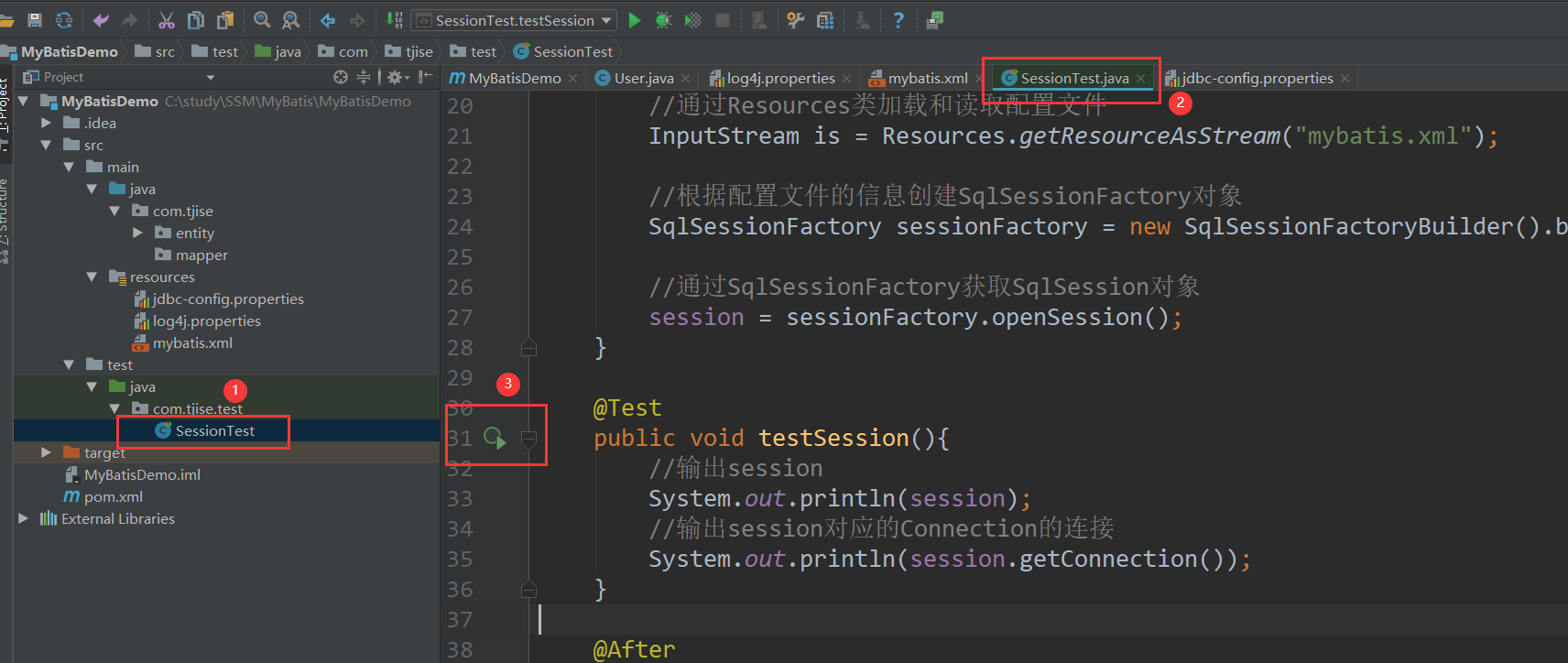Screen dimensions: 1568x663
Task: Close the log4j.properties tab
Action: (x=846, y=79)
